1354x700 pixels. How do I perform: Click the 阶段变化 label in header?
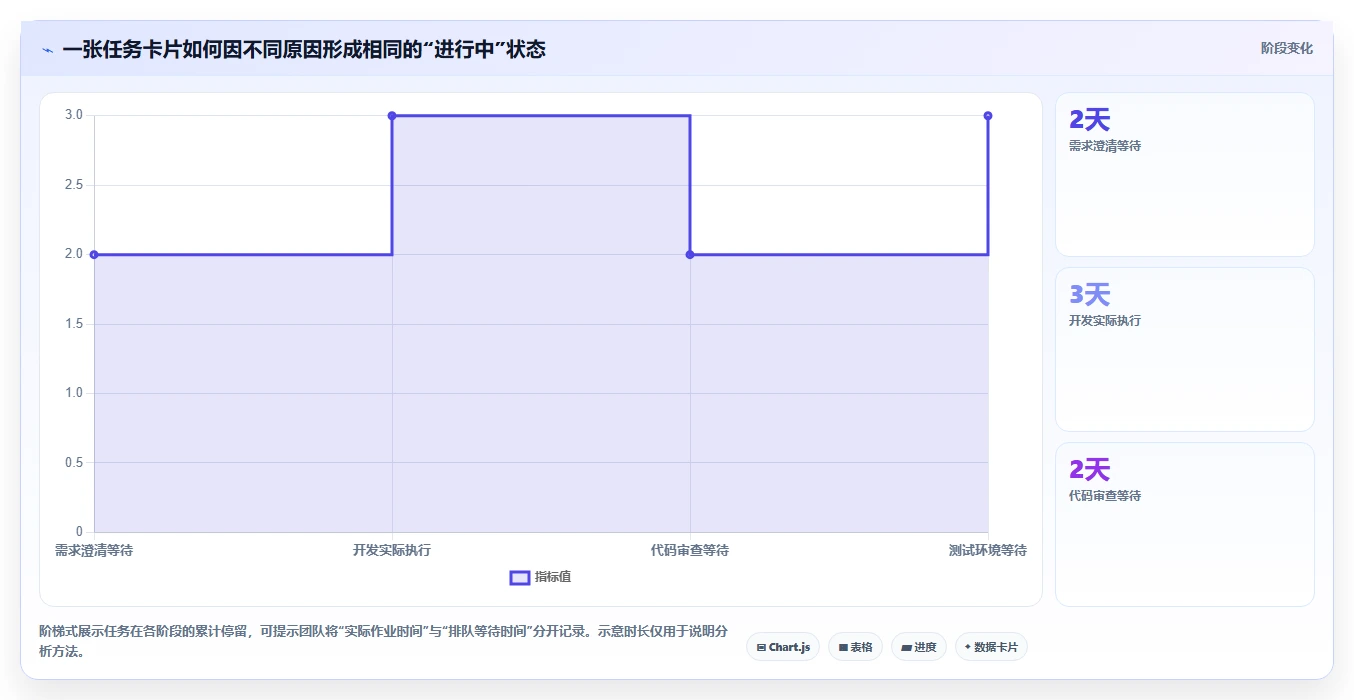[x=1286, y=48]
